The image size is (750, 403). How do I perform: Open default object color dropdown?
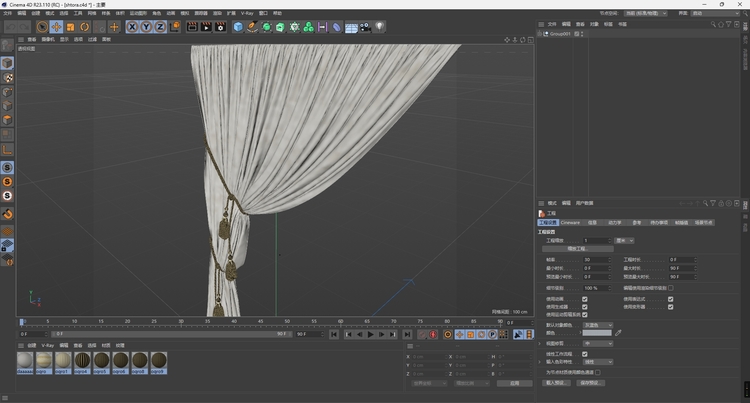(597, 325)
